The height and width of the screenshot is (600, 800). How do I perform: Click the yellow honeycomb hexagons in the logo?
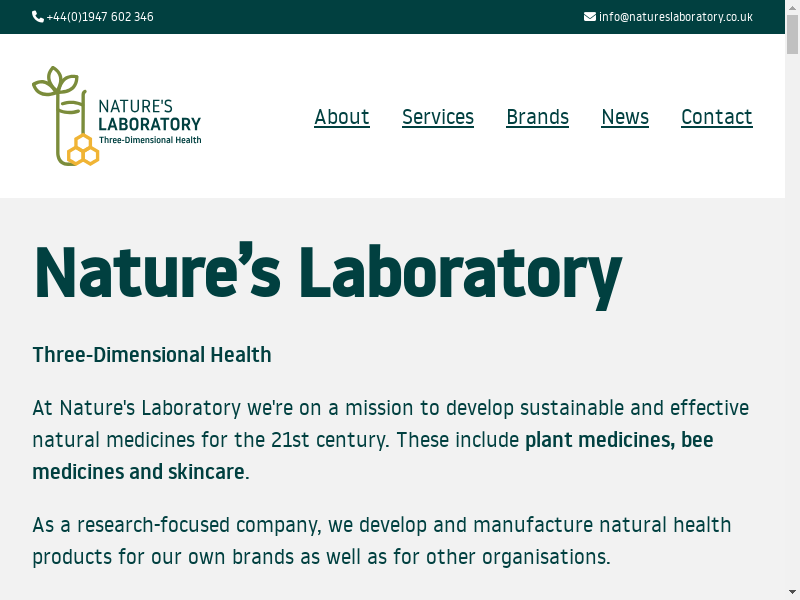click(83, 150)
